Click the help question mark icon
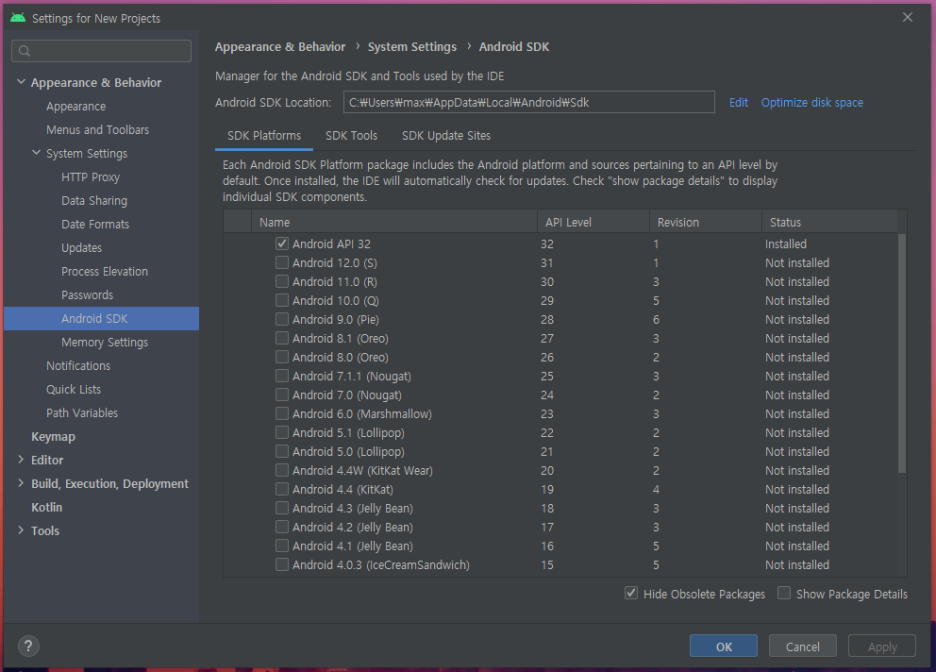The image size is (936, 672). pyautogui.click(x=28, y=646)
